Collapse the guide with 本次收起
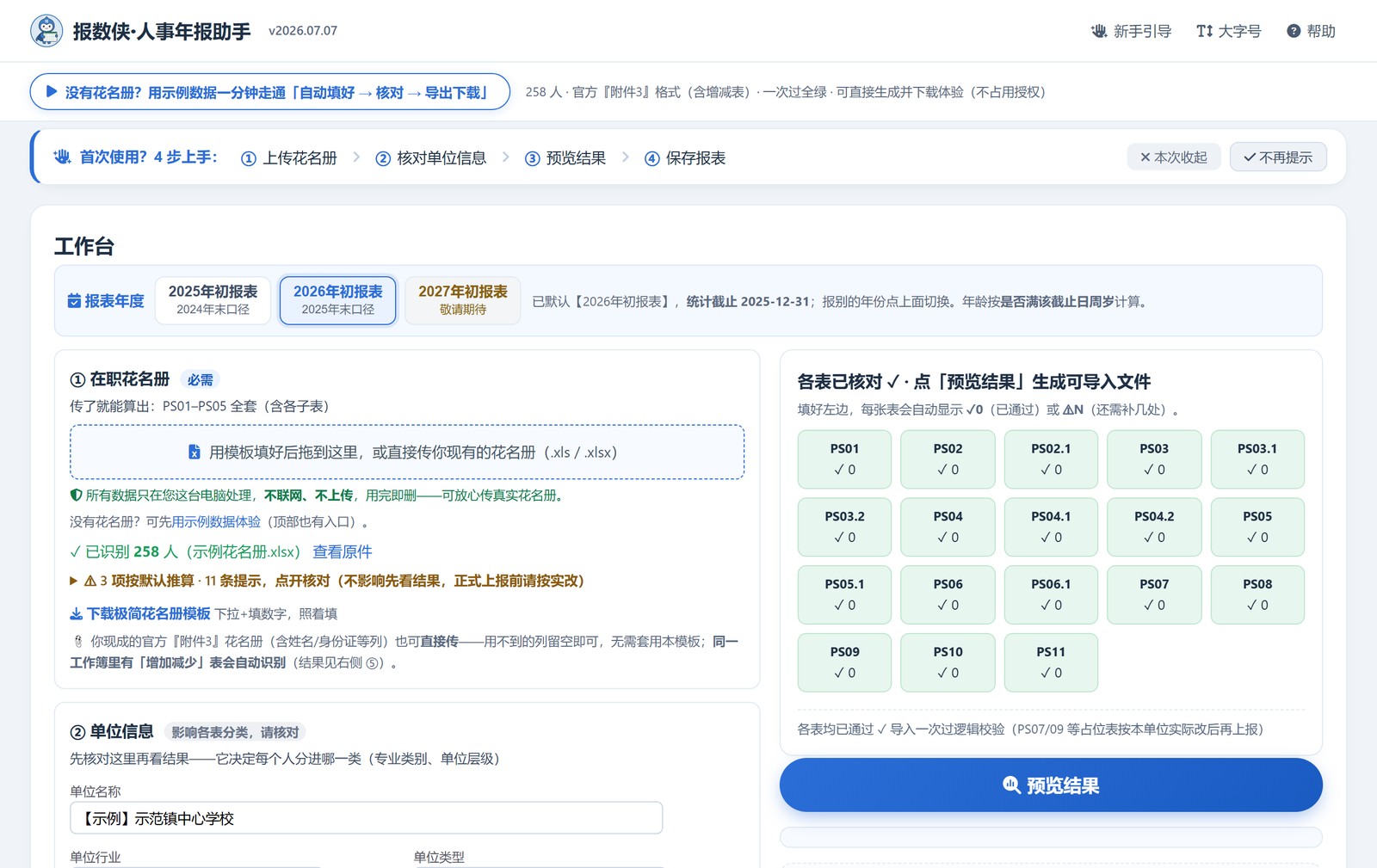1377x868 pixels. (x=1173, y=157)
